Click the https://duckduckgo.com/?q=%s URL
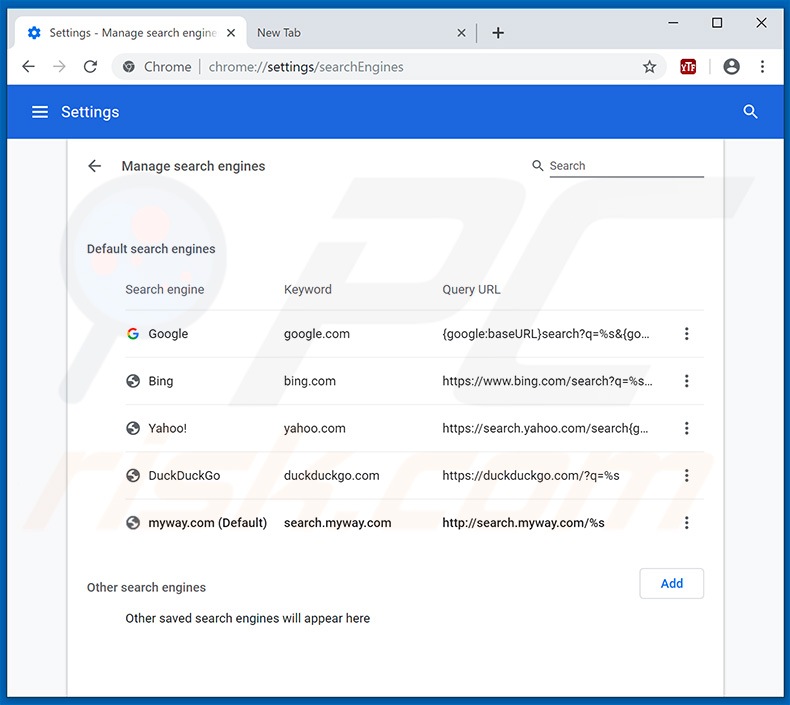This screenshot has width=790, height=705. [x=531, y=475]
